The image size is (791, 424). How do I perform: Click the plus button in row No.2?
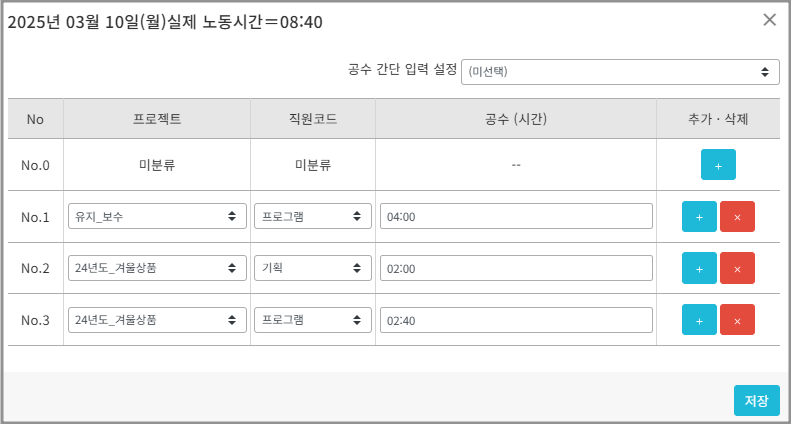click(x=699, y=268)
